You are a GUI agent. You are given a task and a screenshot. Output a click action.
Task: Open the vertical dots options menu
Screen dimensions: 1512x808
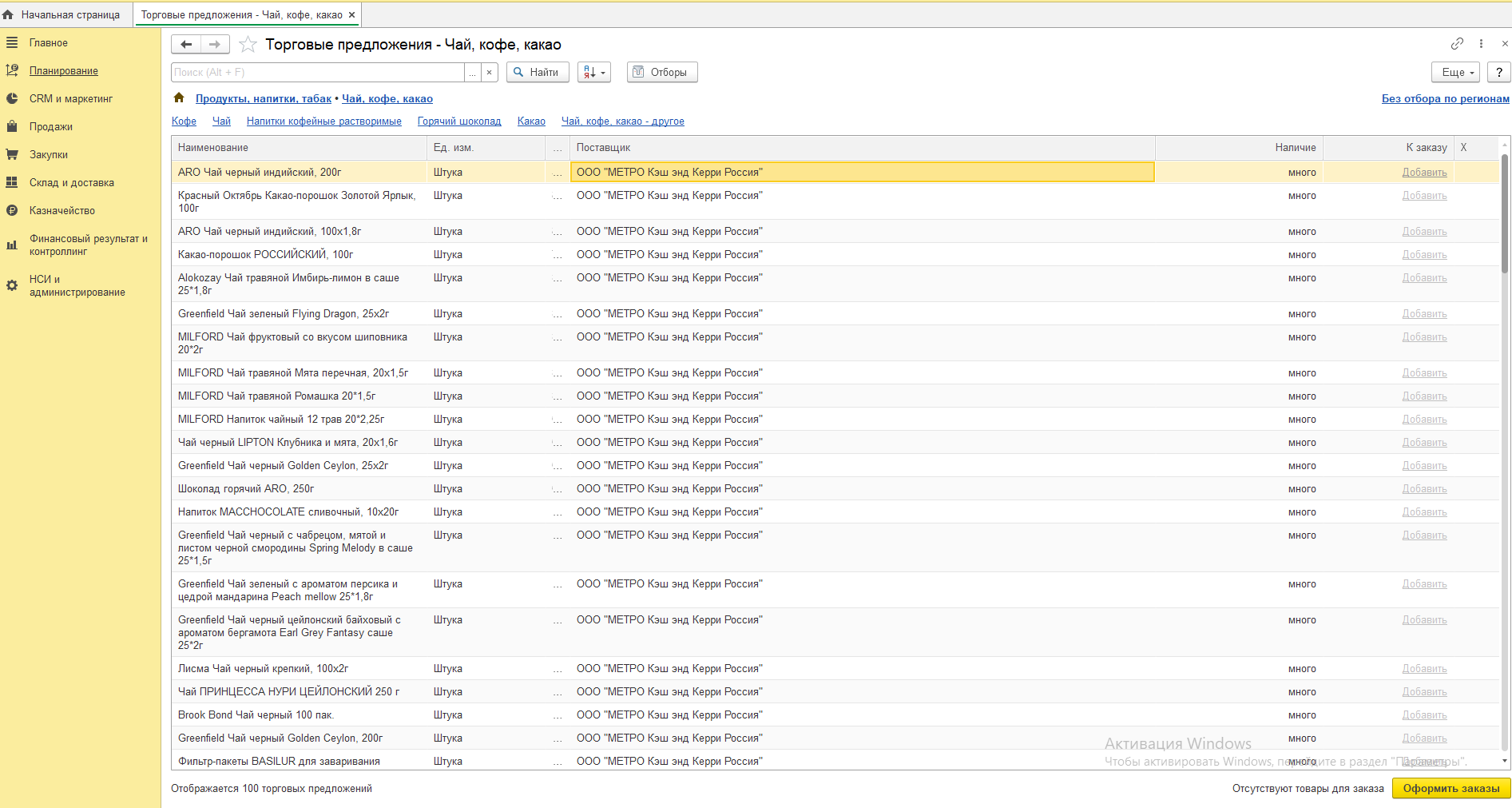(x=1481, y=44)
